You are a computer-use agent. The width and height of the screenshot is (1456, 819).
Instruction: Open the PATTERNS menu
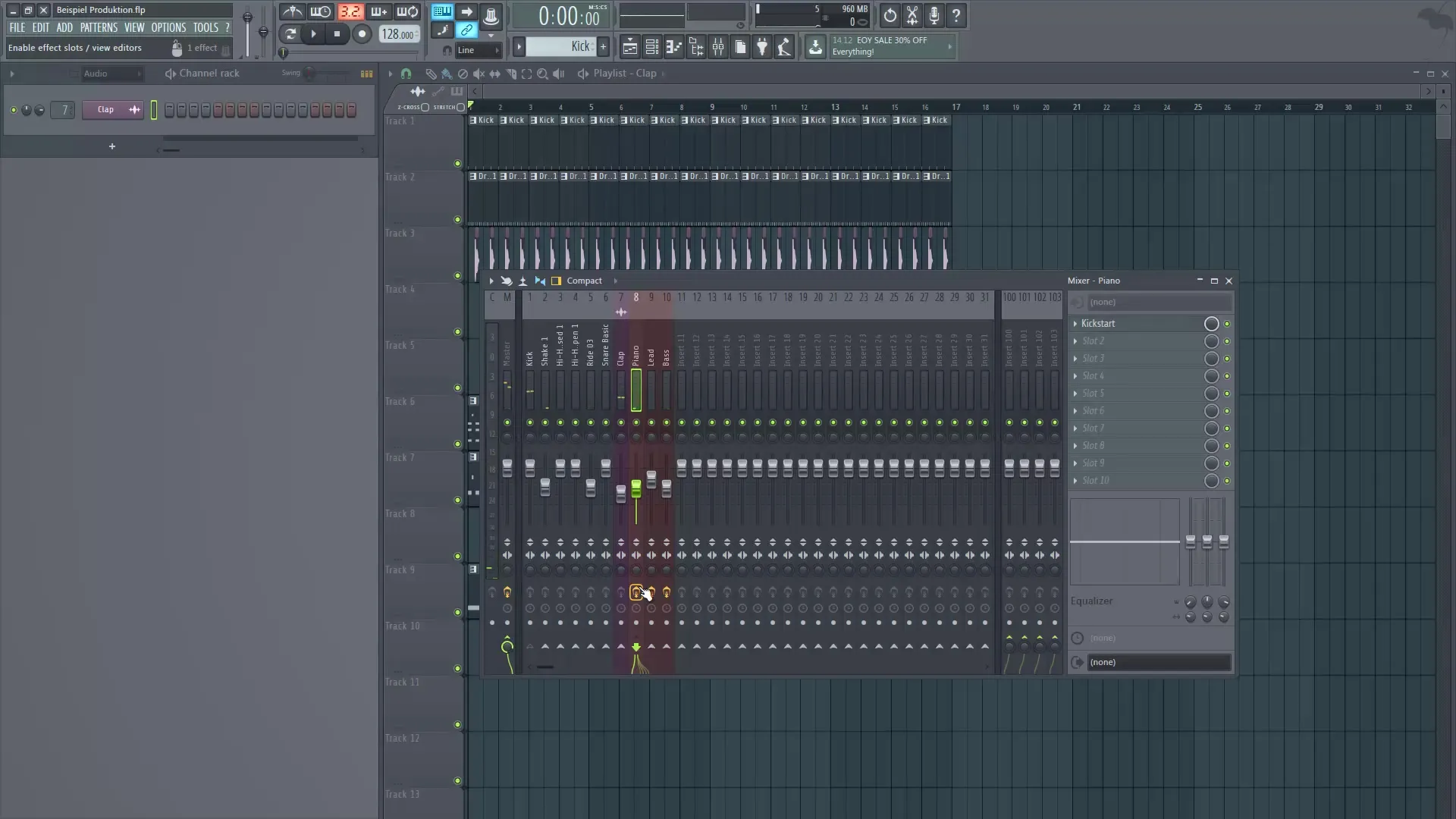click(x=99, y=27)
